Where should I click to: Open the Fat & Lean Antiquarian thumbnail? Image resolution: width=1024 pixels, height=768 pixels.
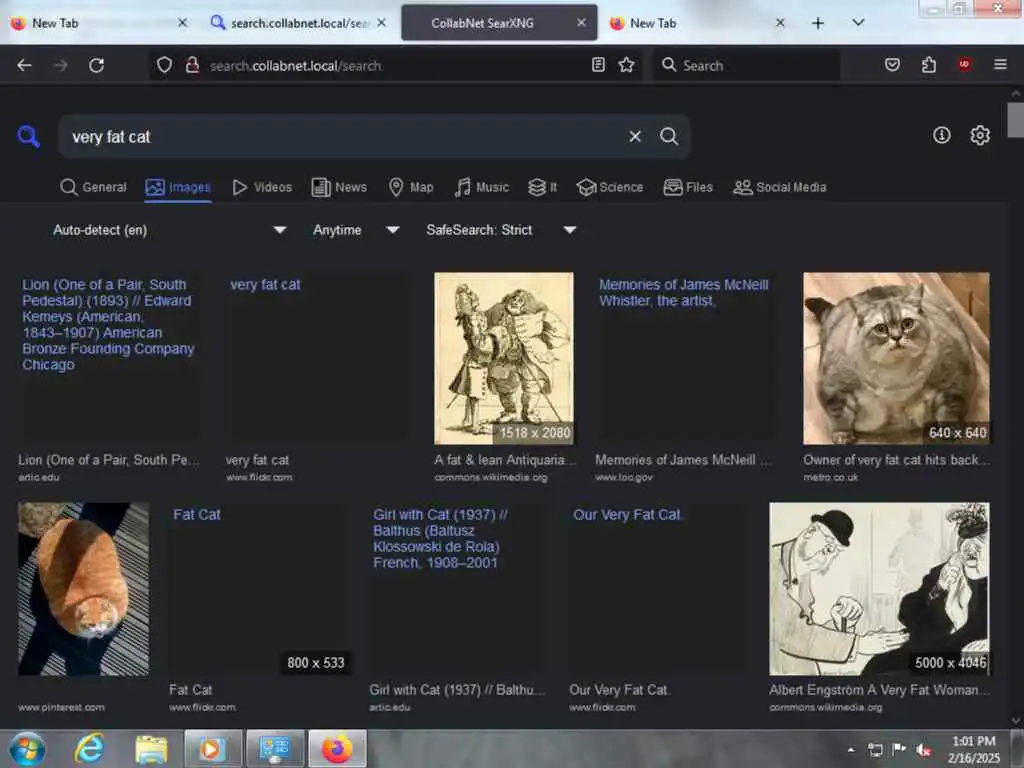pos(504,358)
